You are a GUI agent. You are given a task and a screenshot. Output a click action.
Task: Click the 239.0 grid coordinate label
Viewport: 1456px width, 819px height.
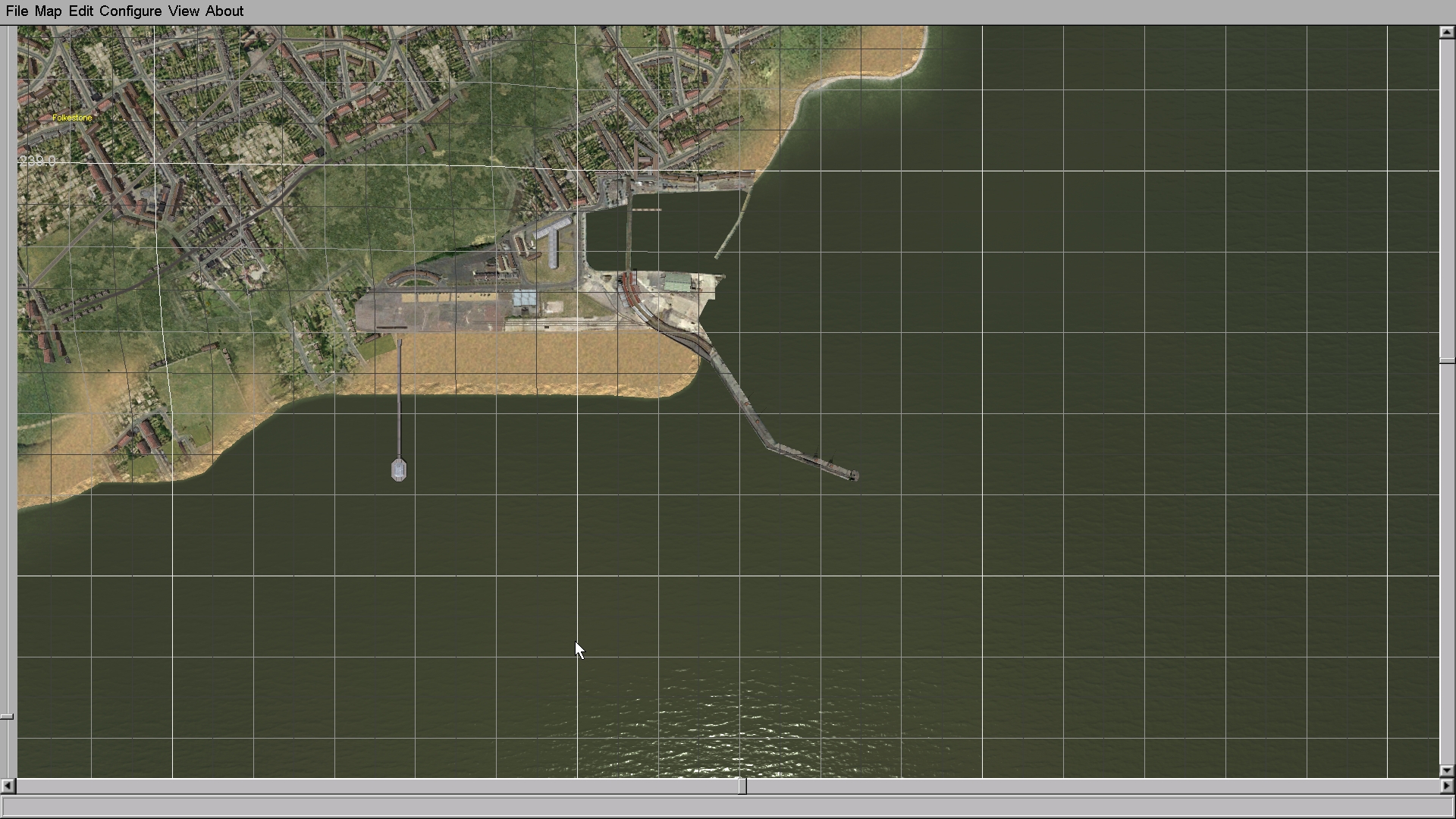(x=37, y=161)
